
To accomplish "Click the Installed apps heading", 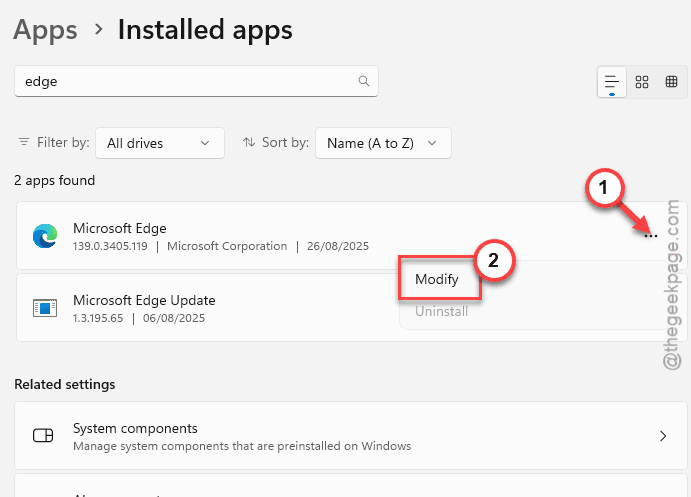I will [x=205, y=30].
